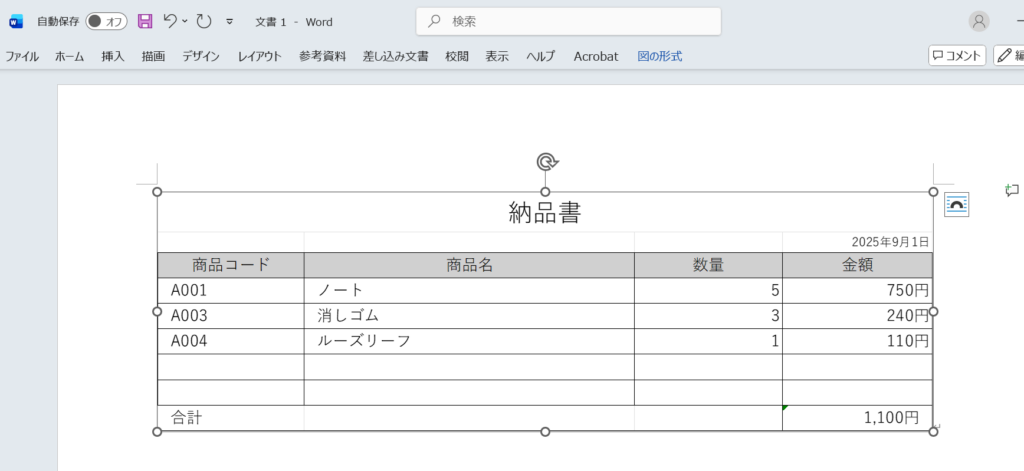The height and width of the screenshot is (471, 1024).
Task: Open the ファイル tab
Action: pyautogui.click(x=22, y=56)
